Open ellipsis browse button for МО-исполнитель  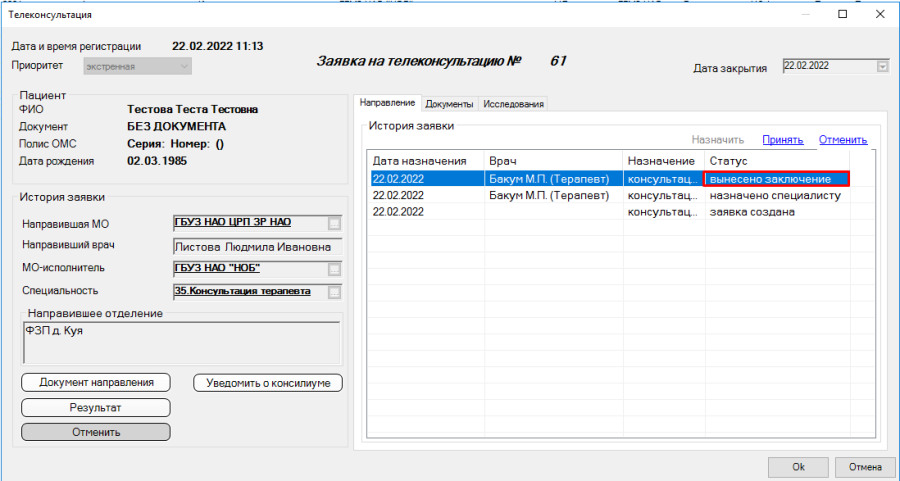click(x=335, y=269)
